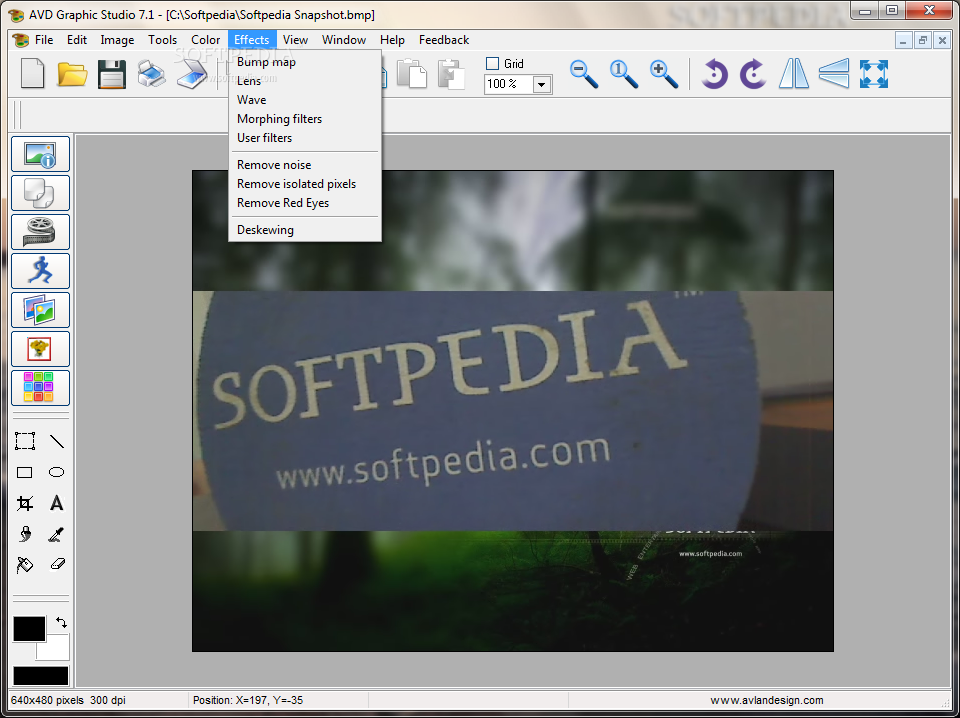Select Remove isolated pixels
Screen dimensions: 960x718
(x=305, y=184)
